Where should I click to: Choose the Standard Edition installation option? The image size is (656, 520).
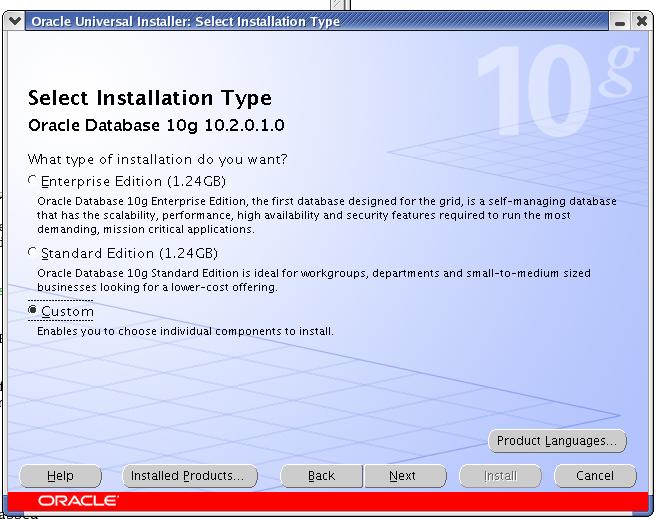33,253
